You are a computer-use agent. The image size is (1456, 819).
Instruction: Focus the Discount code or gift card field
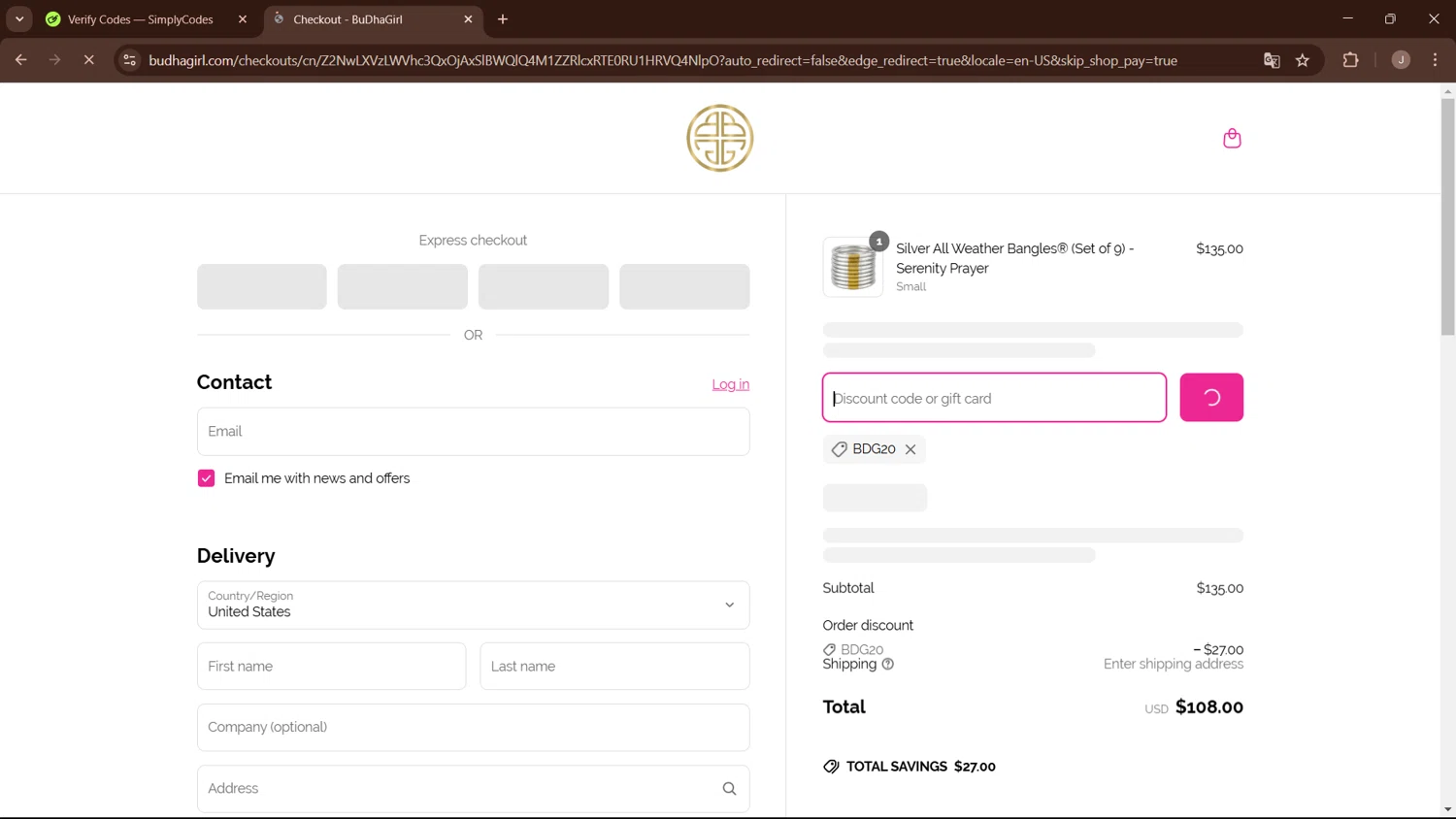point(994,398)
